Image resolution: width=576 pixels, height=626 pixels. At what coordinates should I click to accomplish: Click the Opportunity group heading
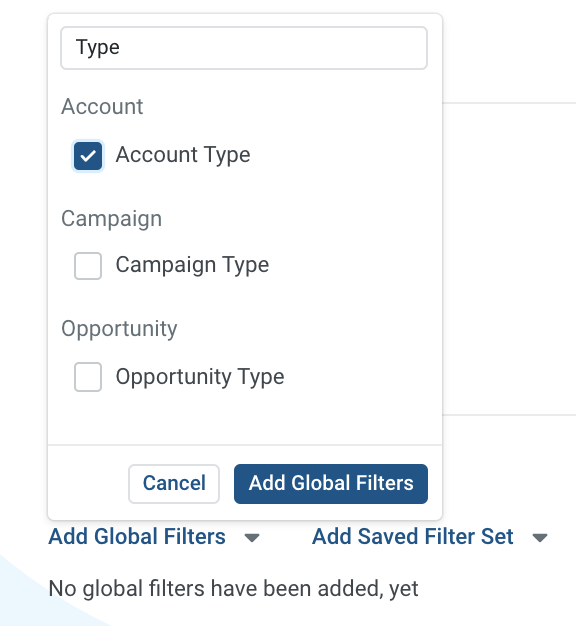[x=119, y=329]
